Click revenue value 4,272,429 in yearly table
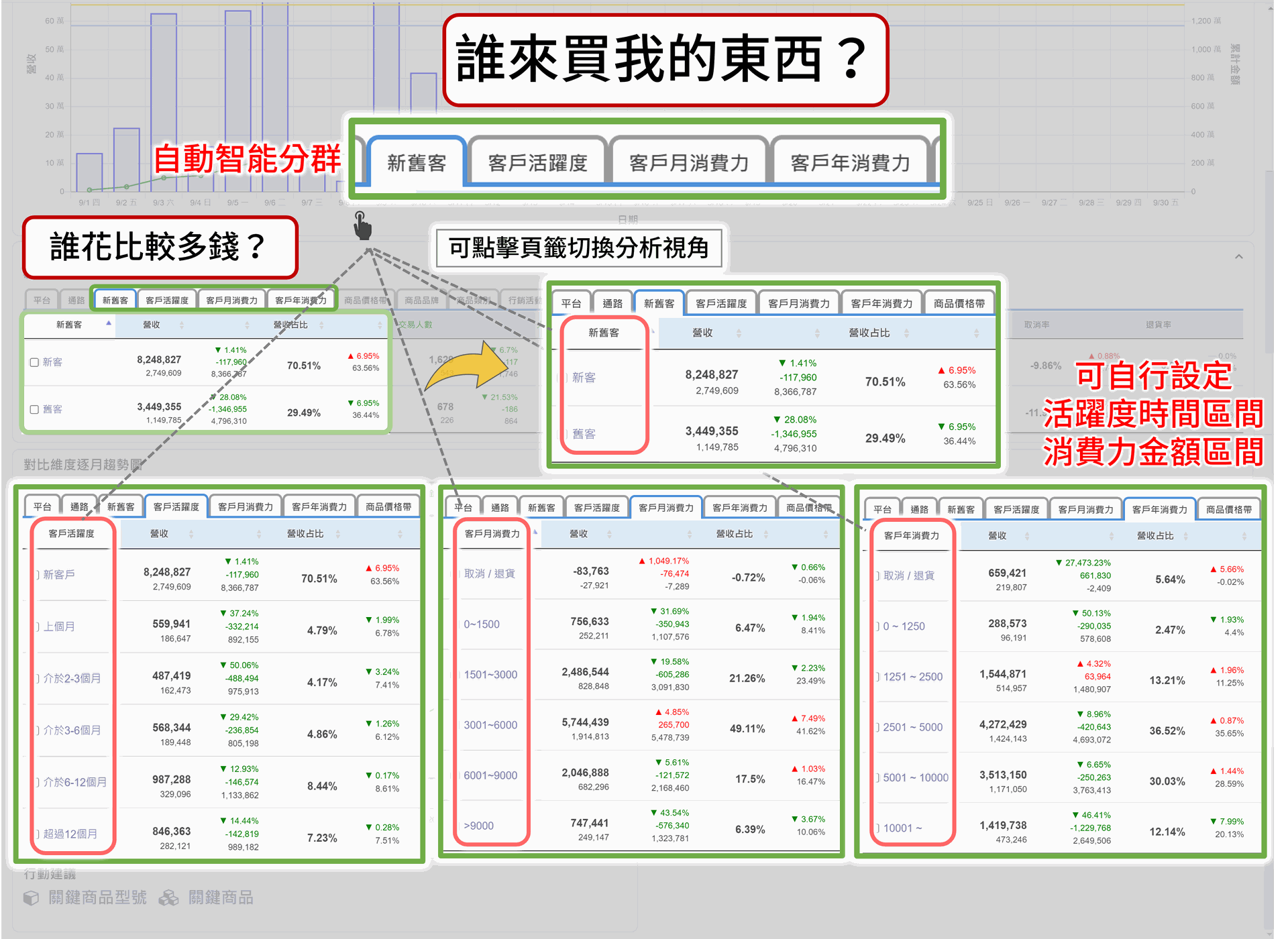 click(1003, 724)
